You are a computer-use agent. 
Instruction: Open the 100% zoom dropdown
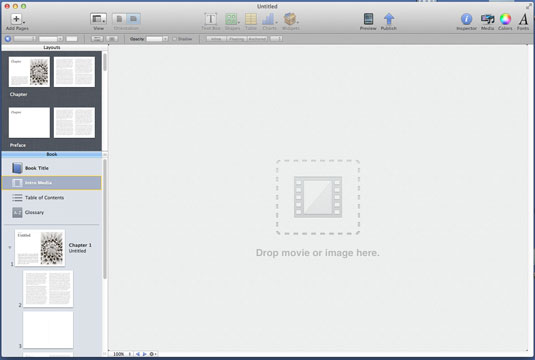click(x=122, y=354)
